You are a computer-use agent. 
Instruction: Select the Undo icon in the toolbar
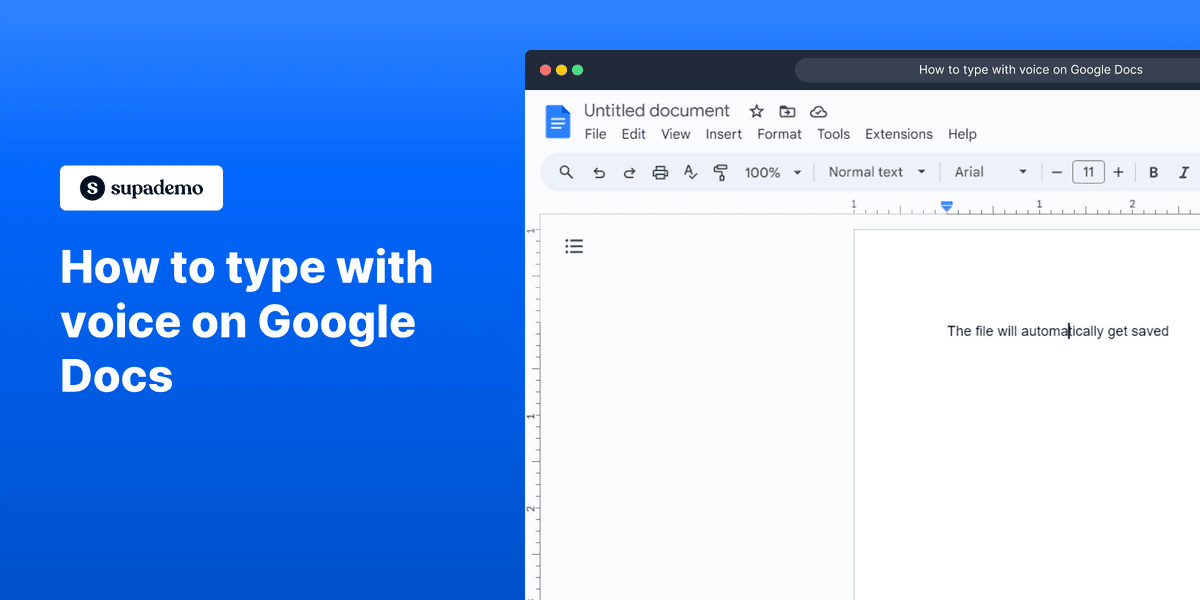tap(599, 172)
